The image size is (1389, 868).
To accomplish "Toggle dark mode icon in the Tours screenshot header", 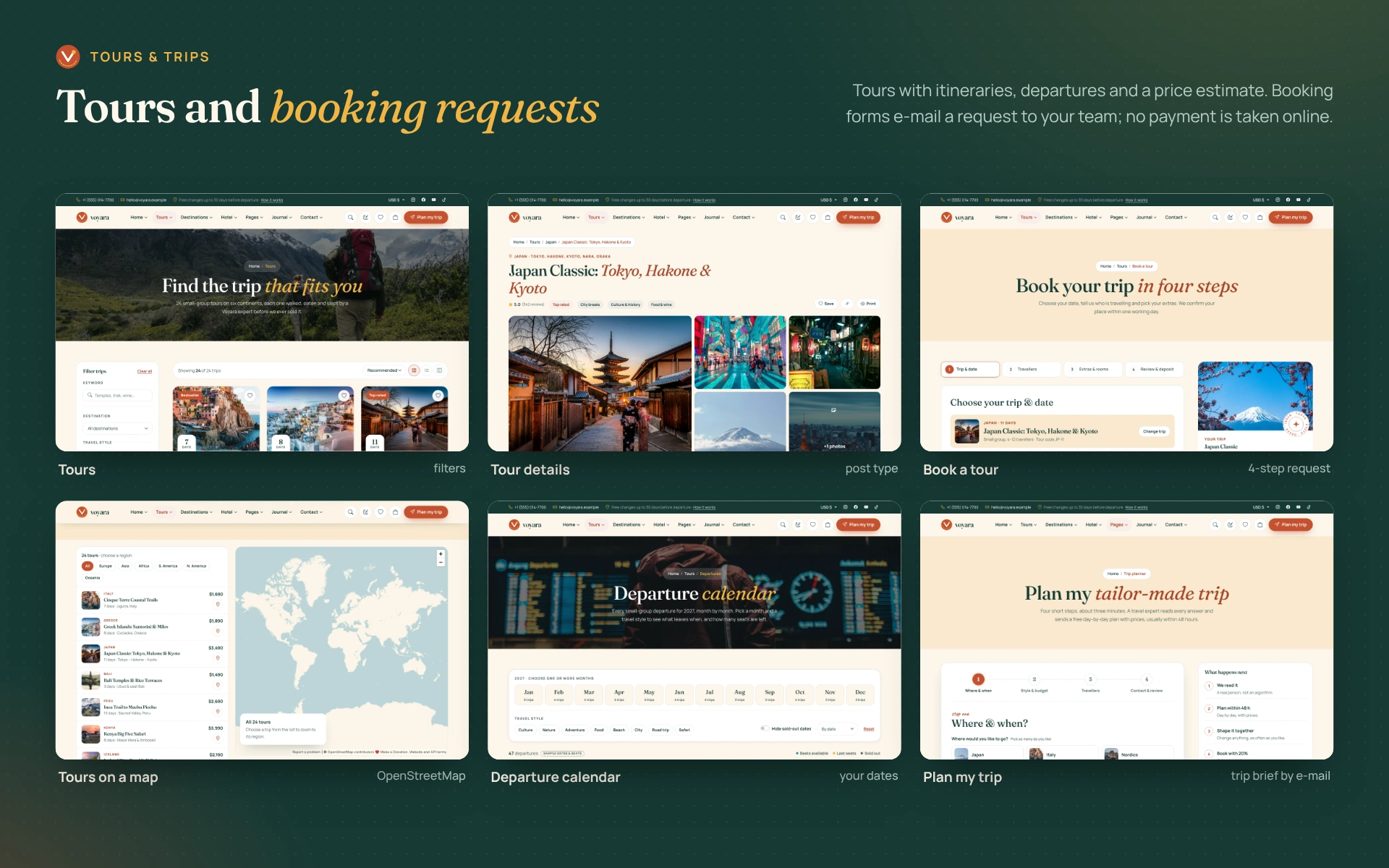I will [365, 217].
